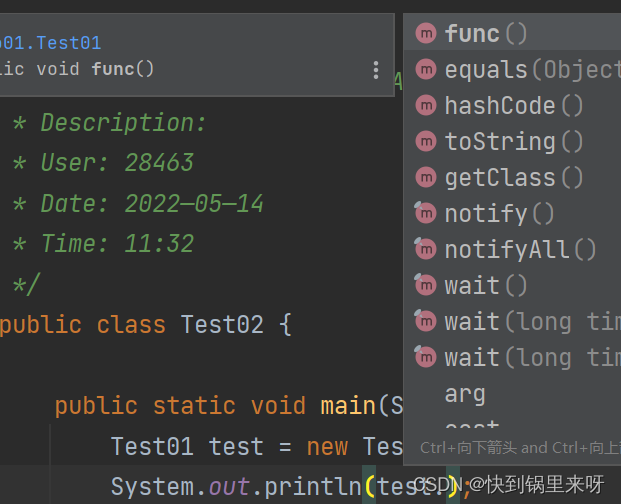
Task: Click the method icon beside getClass()
Action: (x=426, y=177)
